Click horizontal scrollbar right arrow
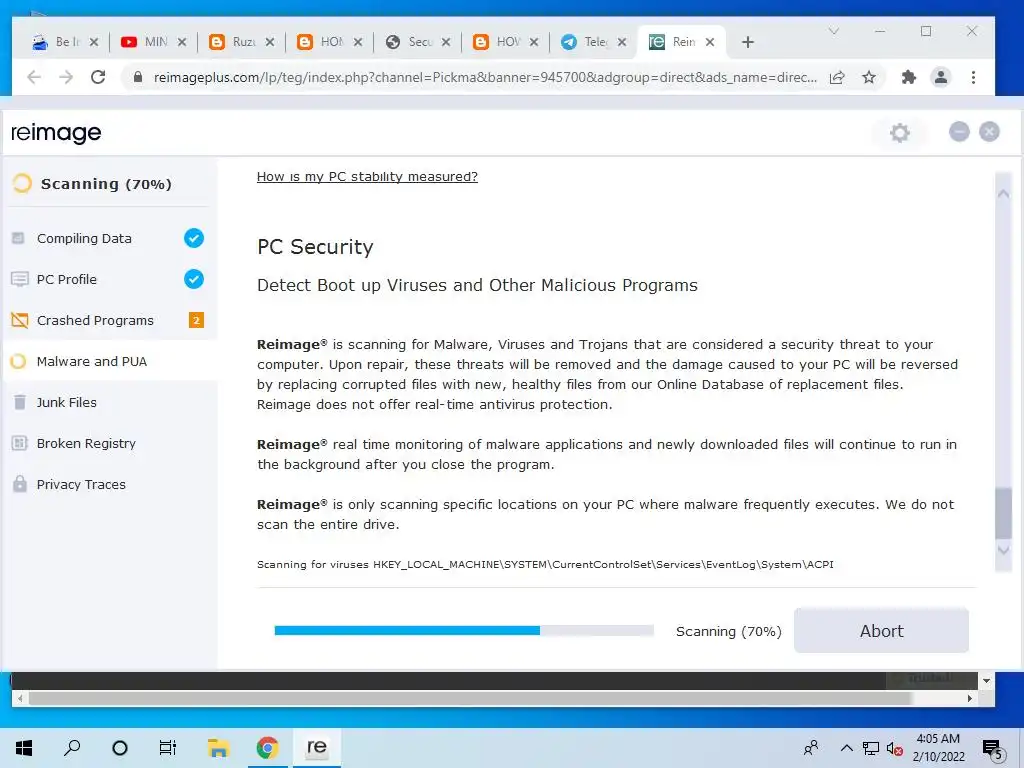 point(970,698)
